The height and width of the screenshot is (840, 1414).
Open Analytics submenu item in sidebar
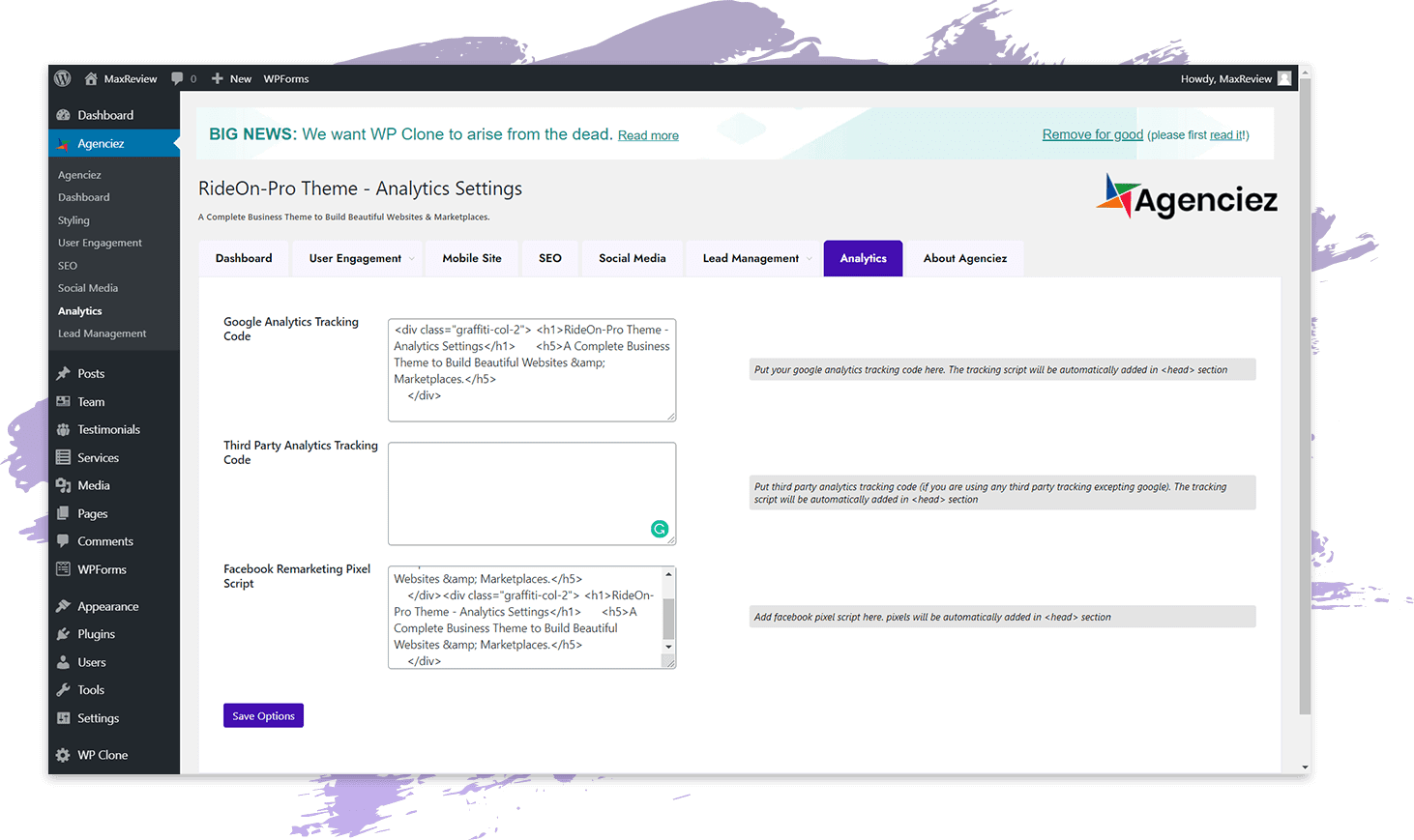tap(80, 311)
